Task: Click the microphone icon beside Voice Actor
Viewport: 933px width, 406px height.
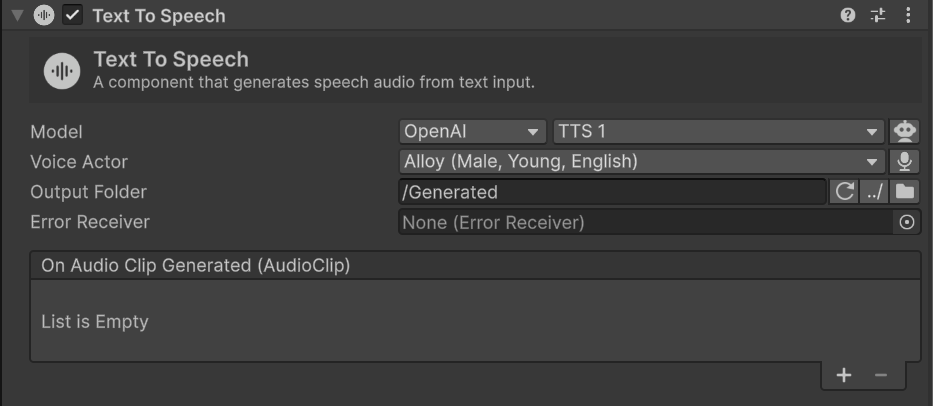Action: (x=905, y=162)
